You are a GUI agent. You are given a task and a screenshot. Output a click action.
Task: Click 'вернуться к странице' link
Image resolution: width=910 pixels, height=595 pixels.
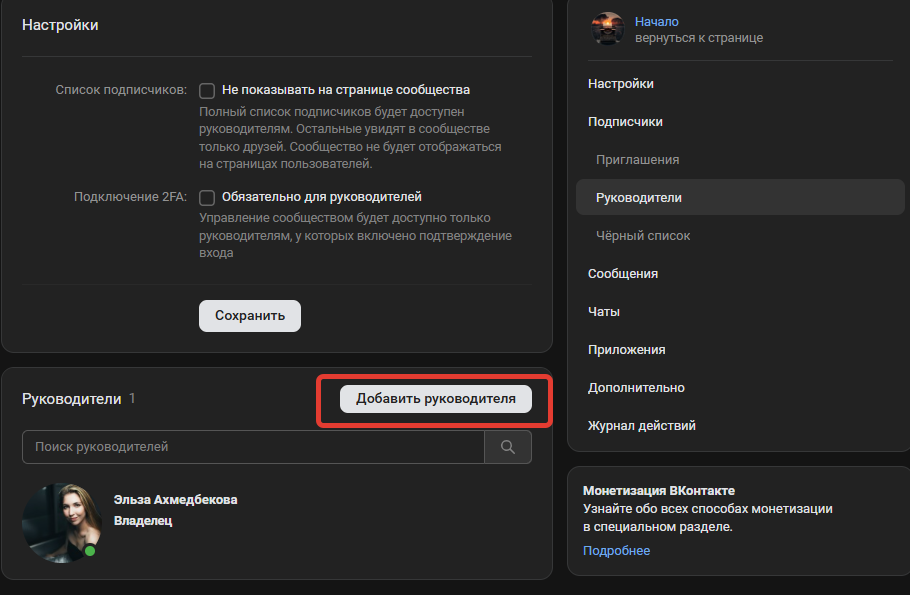[700, 37]
